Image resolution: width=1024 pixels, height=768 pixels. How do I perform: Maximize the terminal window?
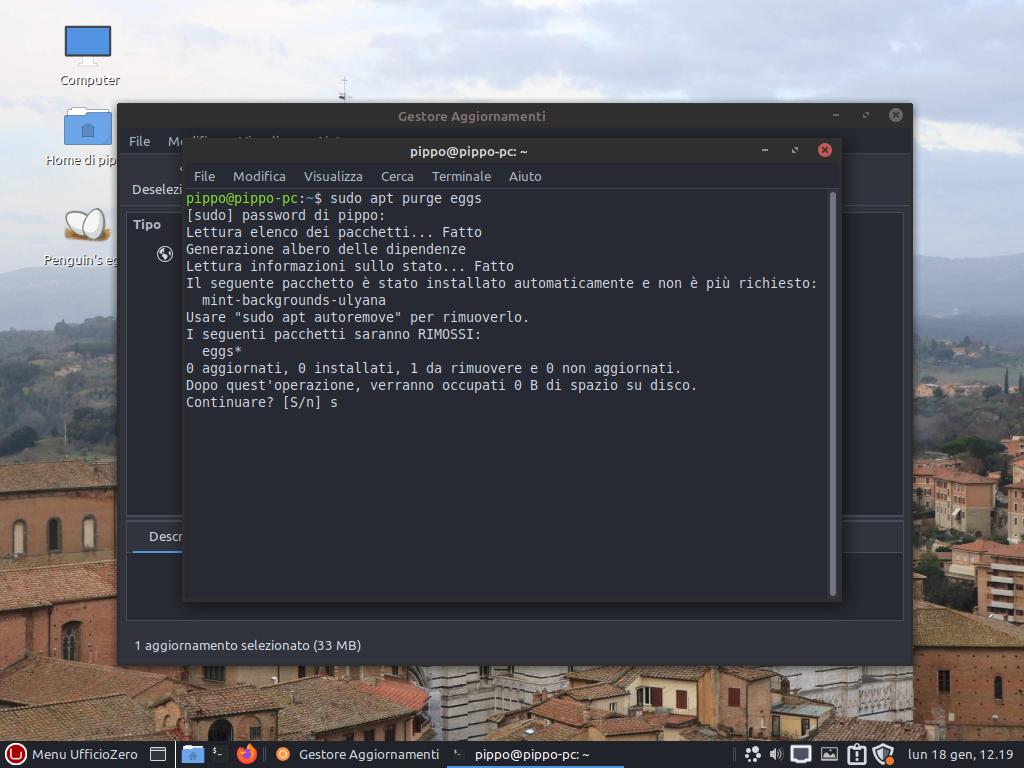point(795,150)
